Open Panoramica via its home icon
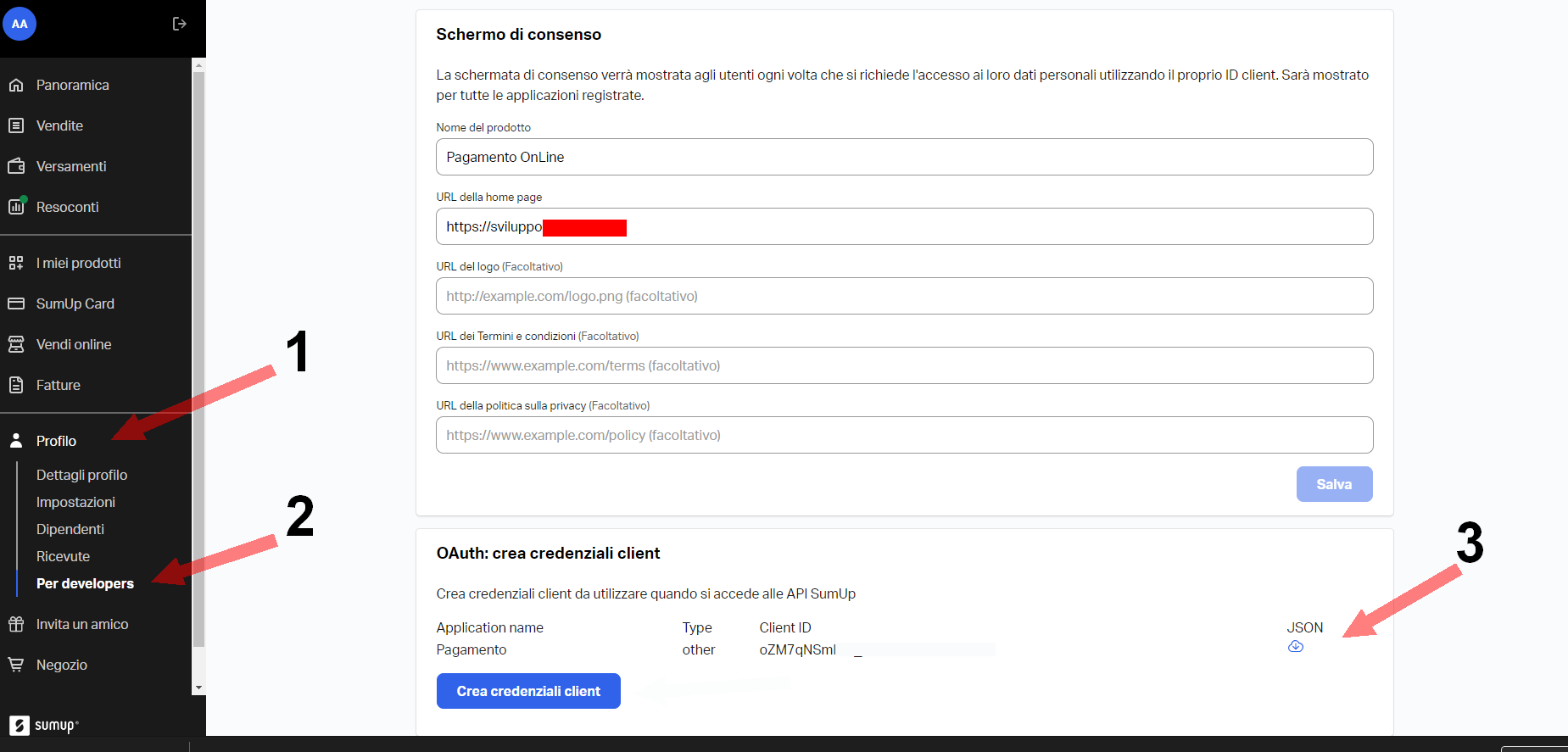The width and height of the screenshot is (1568, 752). tap(16, 85)
